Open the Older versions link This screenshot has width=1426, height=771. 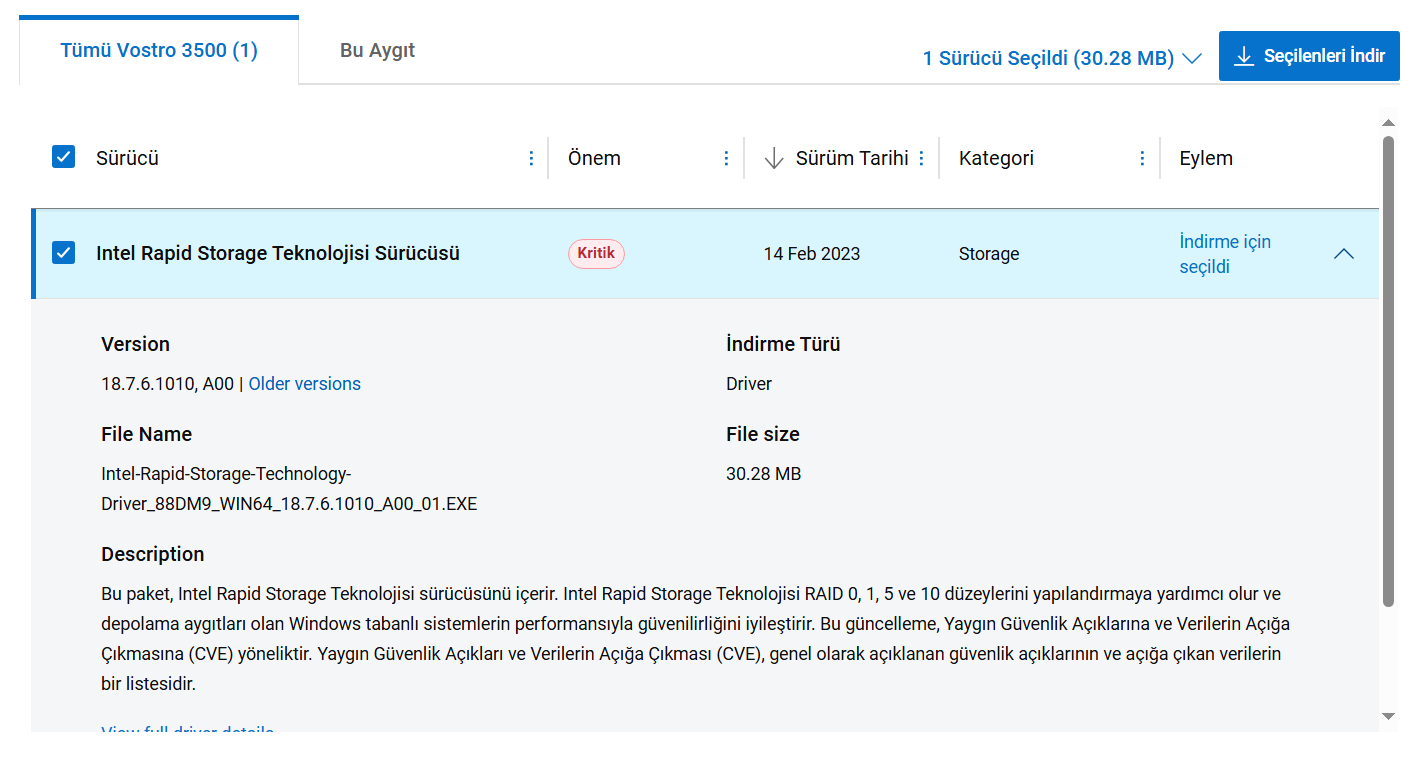point(304,384)
